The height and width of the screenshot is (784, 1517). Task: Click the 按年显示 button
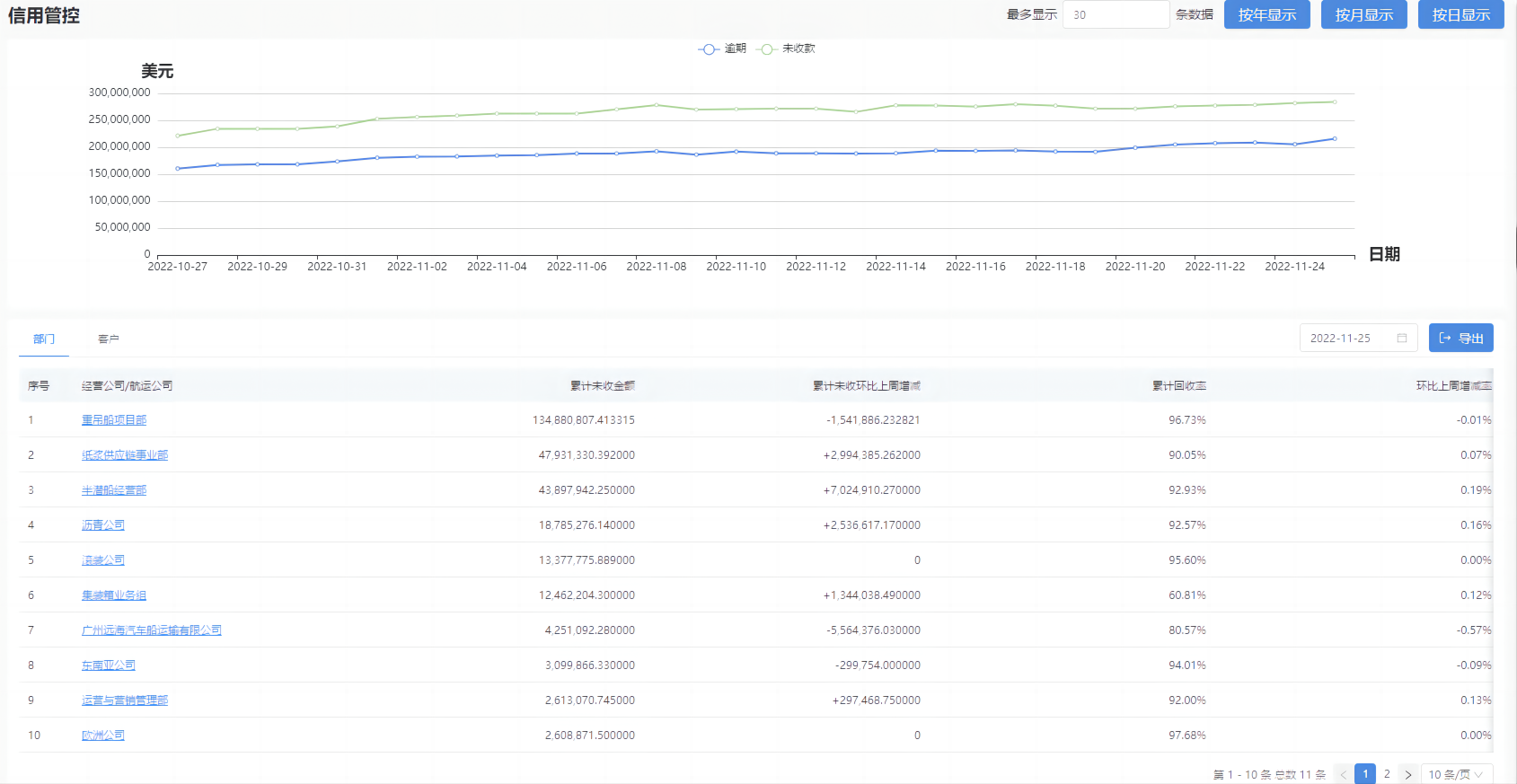1266,14
